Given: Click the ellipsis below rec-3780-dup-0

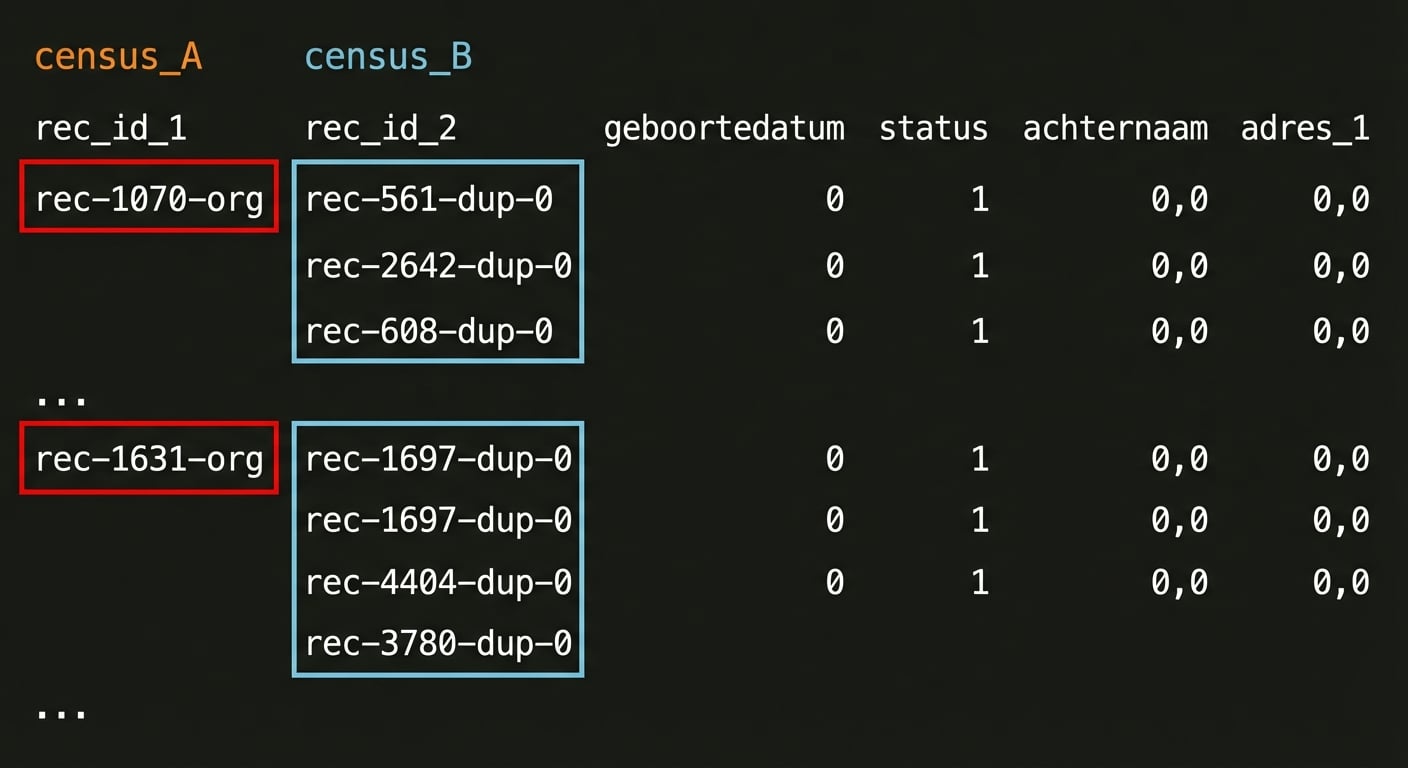Looking at the screenshot, I should [x=61, y=712].
